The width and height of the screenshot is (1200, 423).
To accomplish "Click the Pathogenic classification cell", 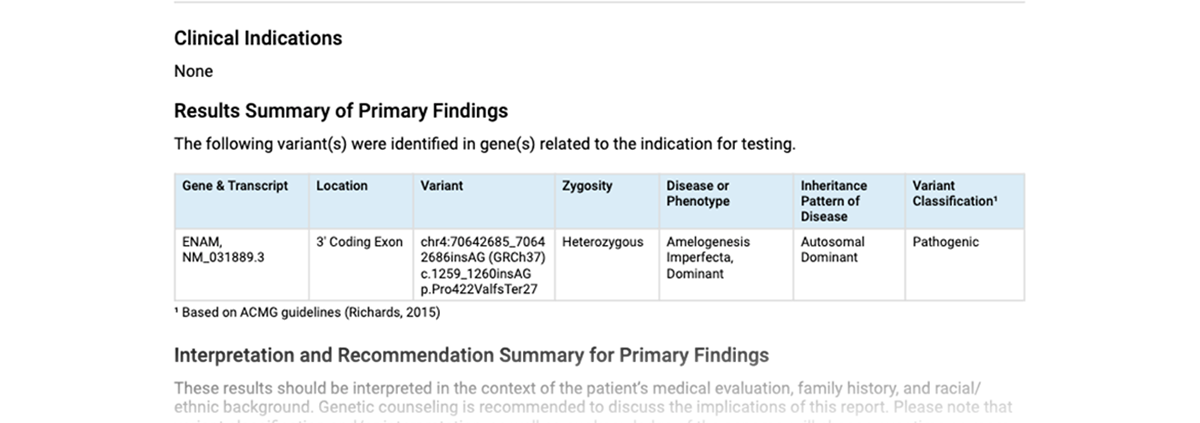I will point(946,242).
